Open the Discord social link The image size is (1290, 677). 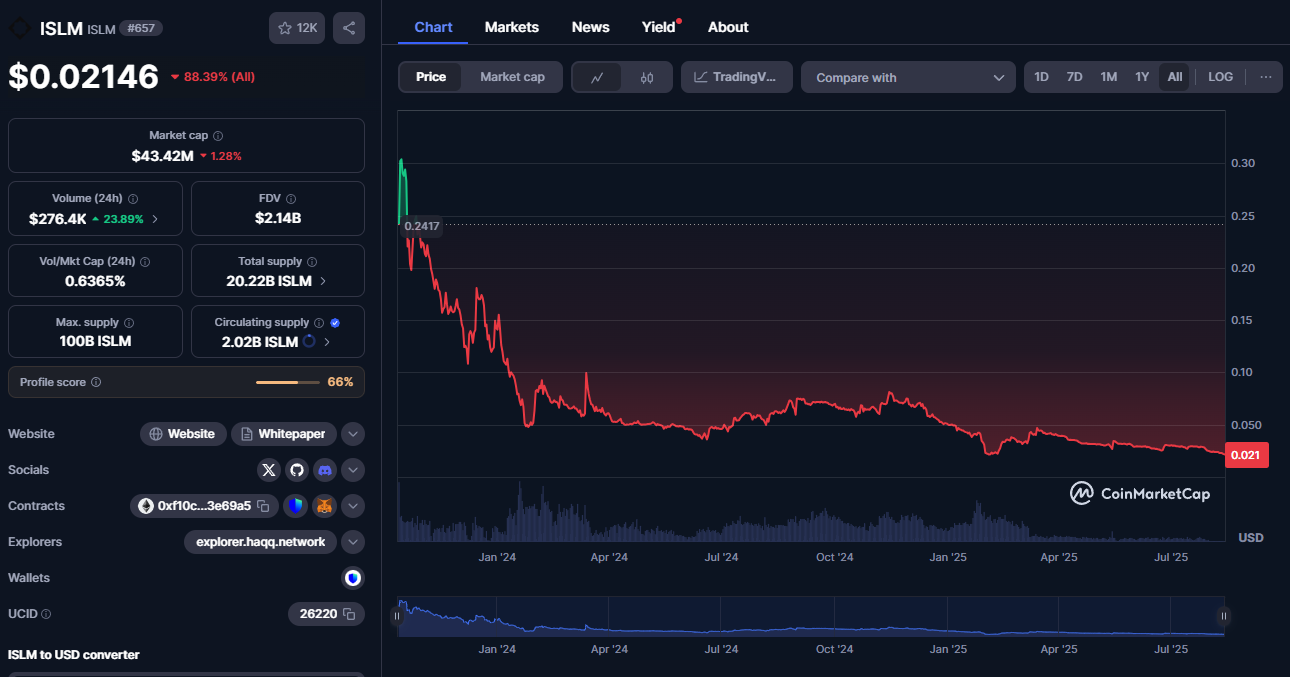click(x=325, y=470)
